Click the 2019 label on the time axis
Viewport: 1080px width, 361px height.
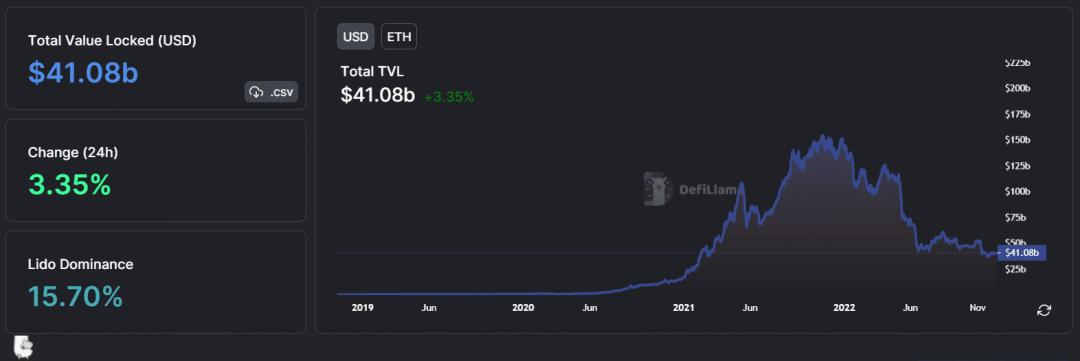tap(363, 308)
